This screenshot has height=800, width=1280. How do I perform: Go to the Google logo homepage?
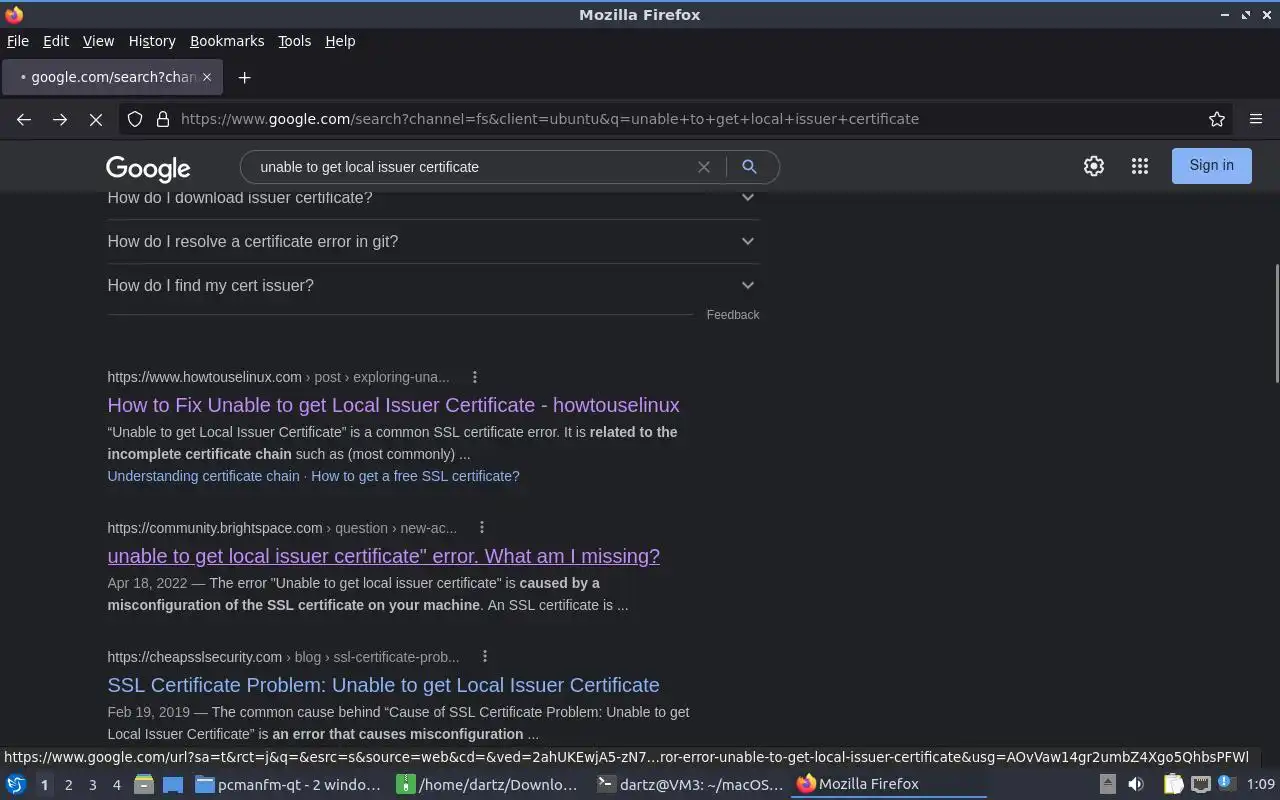point(148,168)
